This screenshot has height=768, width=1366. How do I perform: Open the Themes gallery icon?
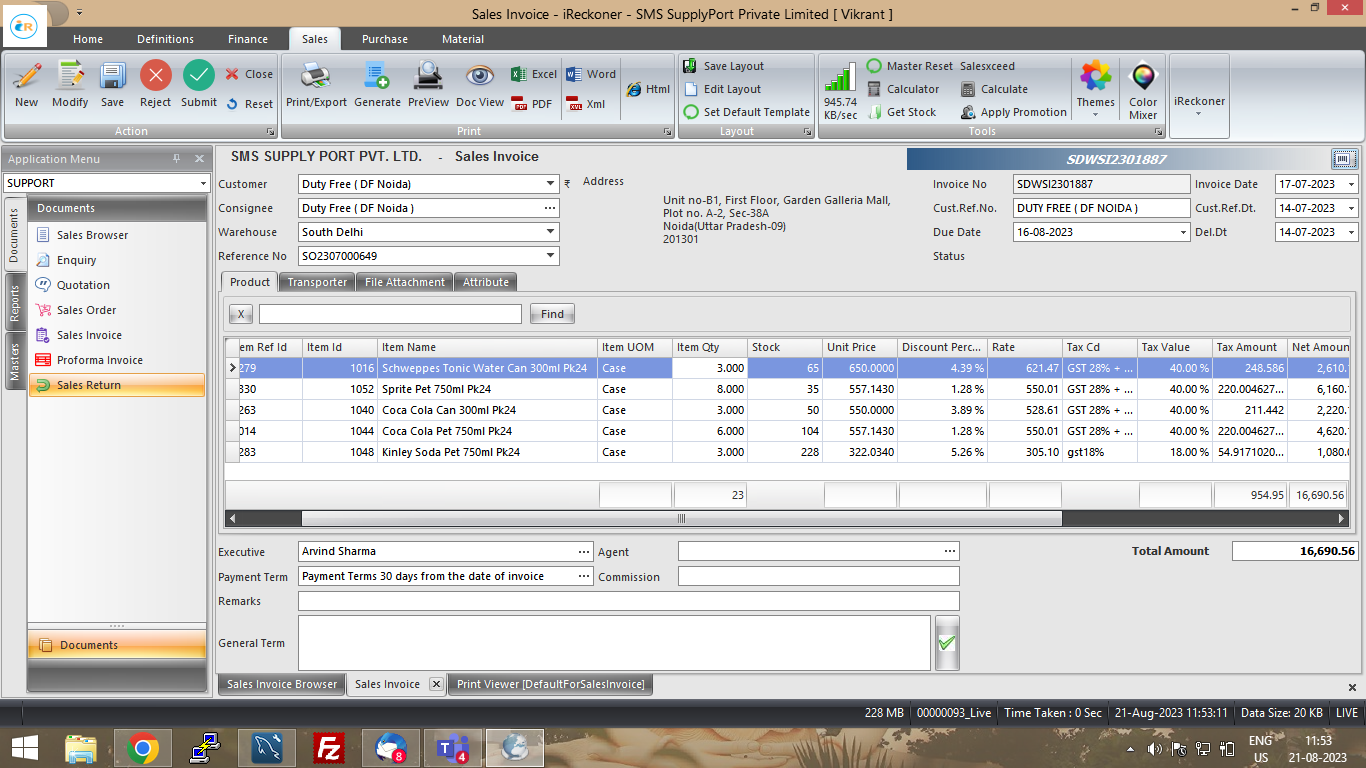pos(1095,77)
